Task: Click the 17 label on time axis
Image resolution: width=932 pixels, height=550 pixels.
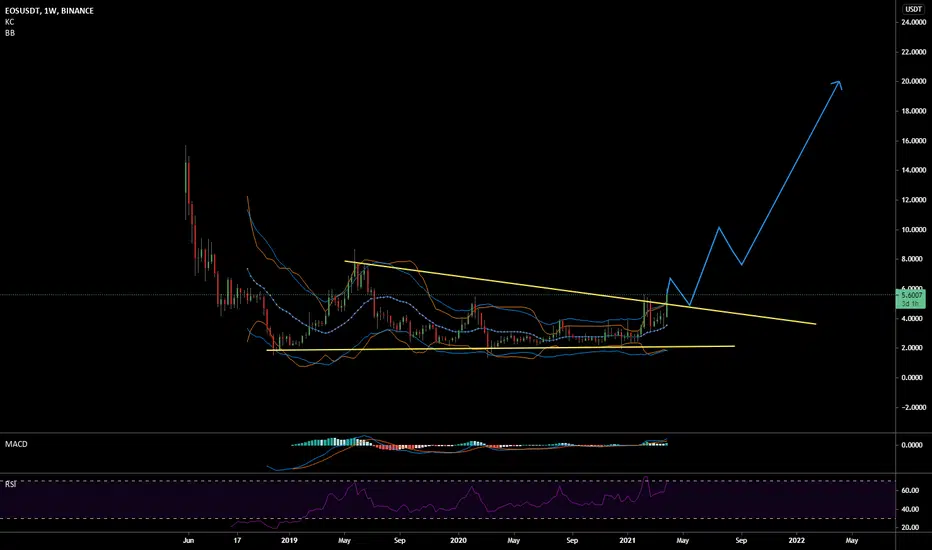Action: tap(237, 540)
